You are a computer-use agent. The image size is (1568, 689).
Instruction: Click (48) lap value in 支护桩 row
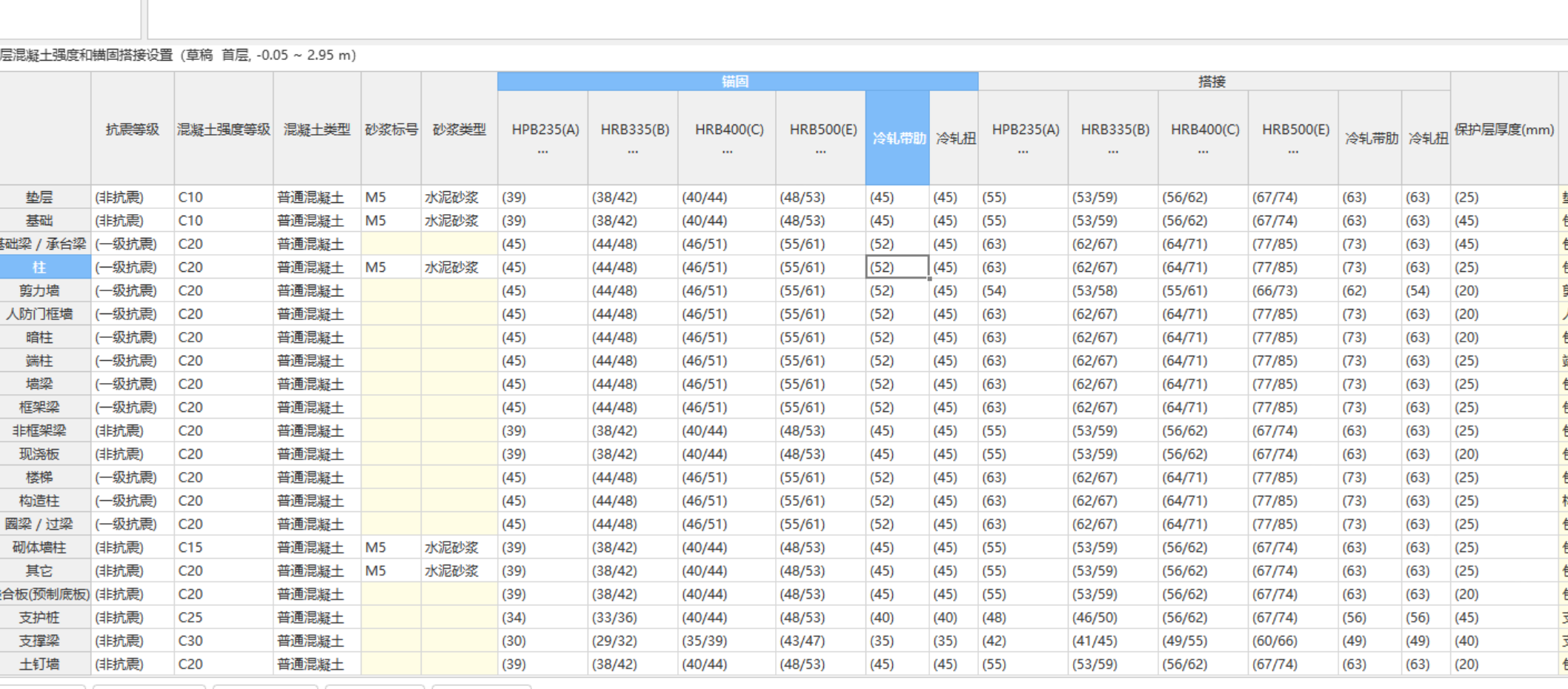[x=1023, y=617]
